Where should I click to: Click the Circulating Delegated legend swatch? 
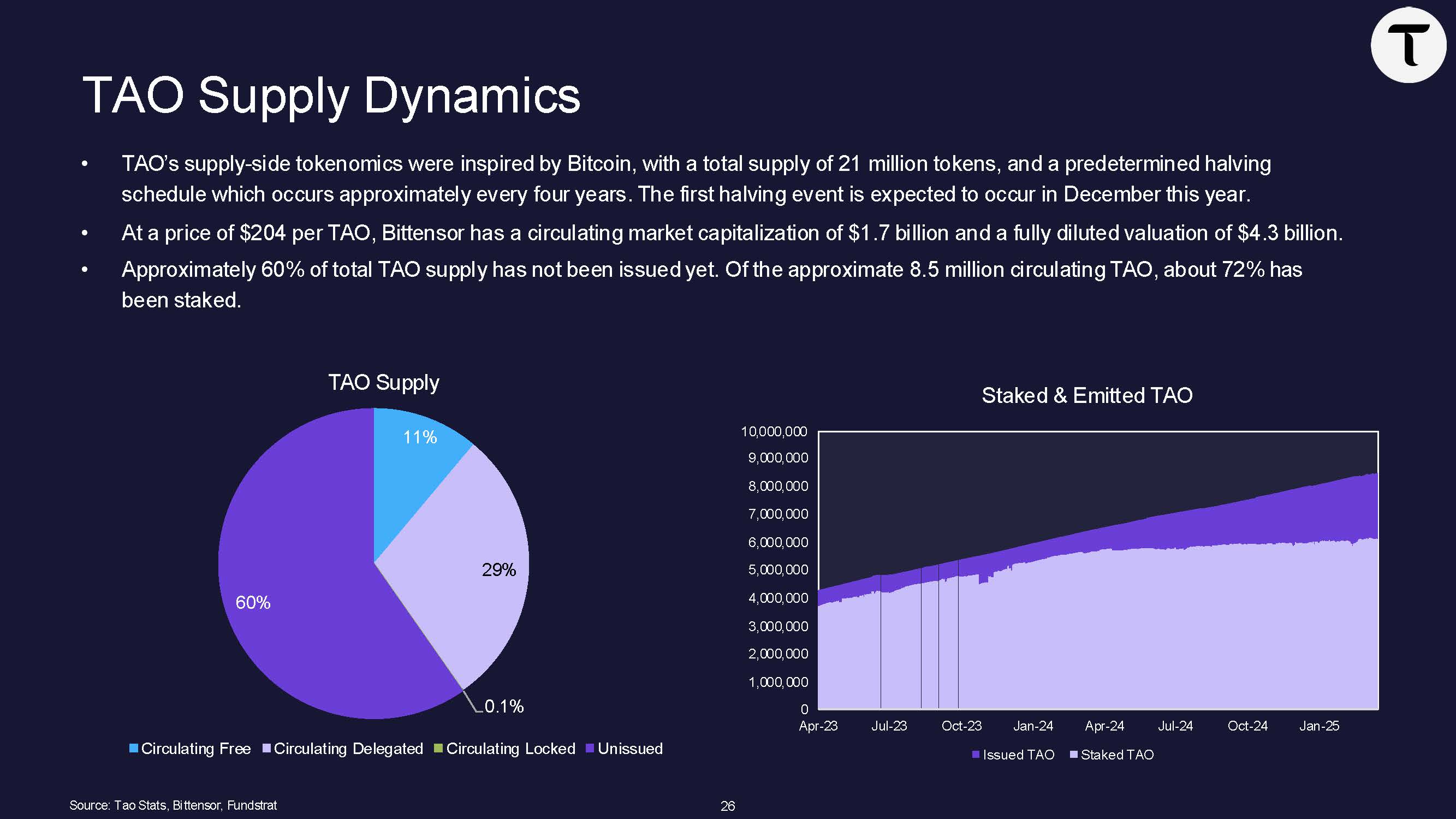point(267,748)
